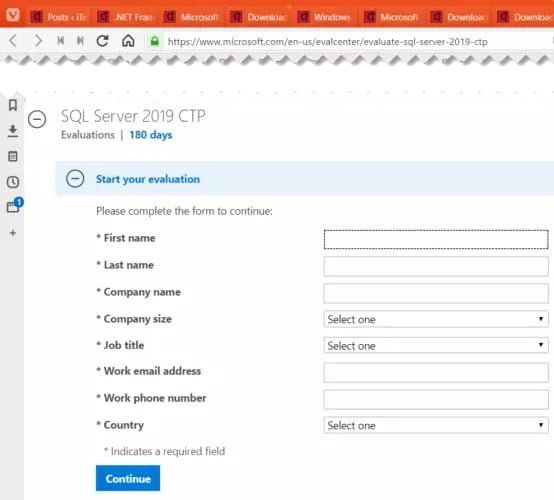Click the Evaluations text label
This screenshot has width=554, height=500.
(x=88, y=135)
